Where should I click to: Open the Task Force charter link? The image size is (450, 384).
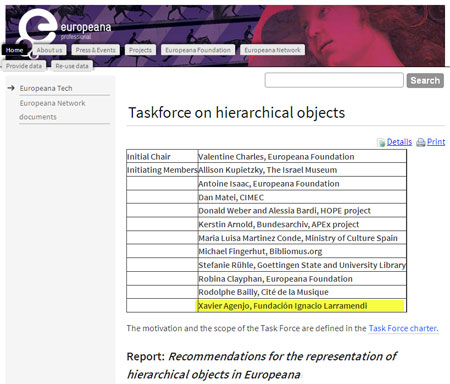point(403,328)
